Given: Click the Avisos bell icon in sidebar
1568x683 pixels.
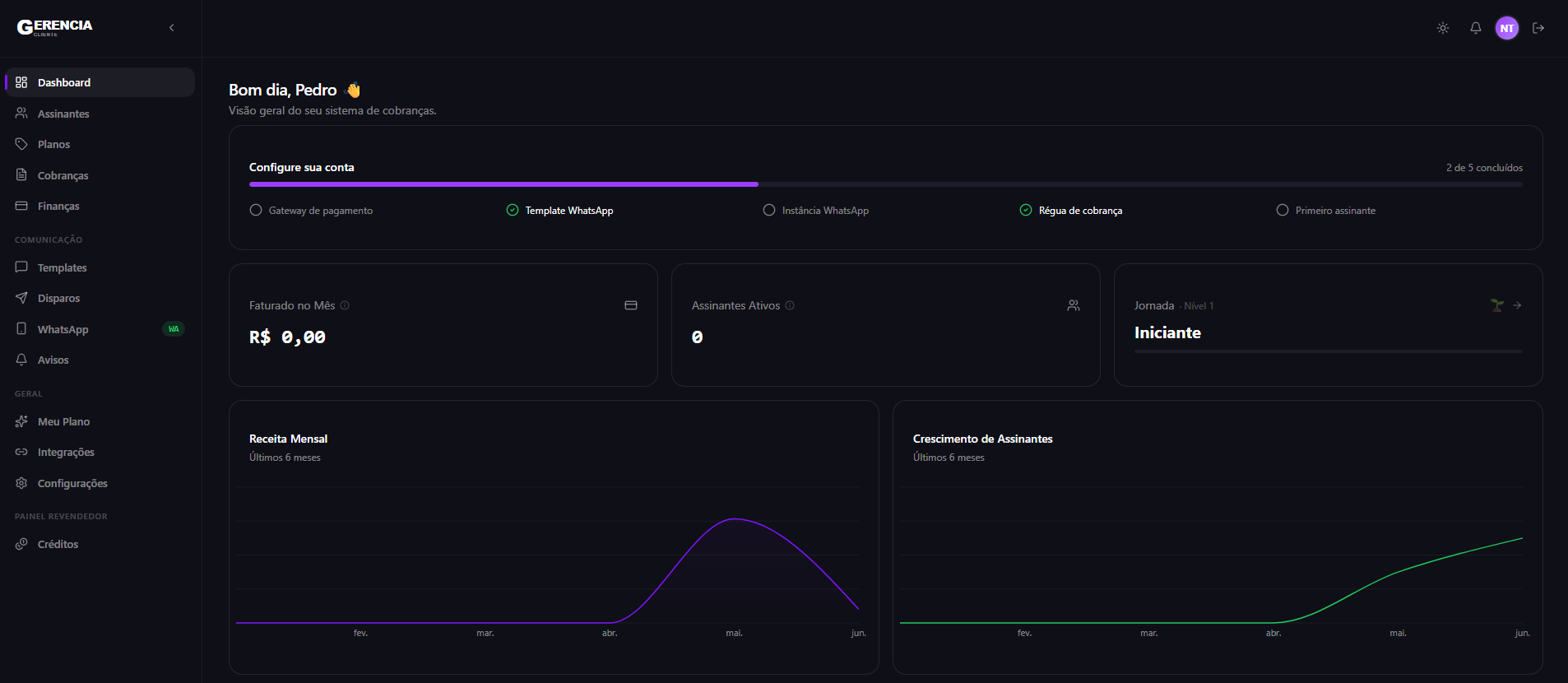Looking at the screenshot, I should (21, 360).
